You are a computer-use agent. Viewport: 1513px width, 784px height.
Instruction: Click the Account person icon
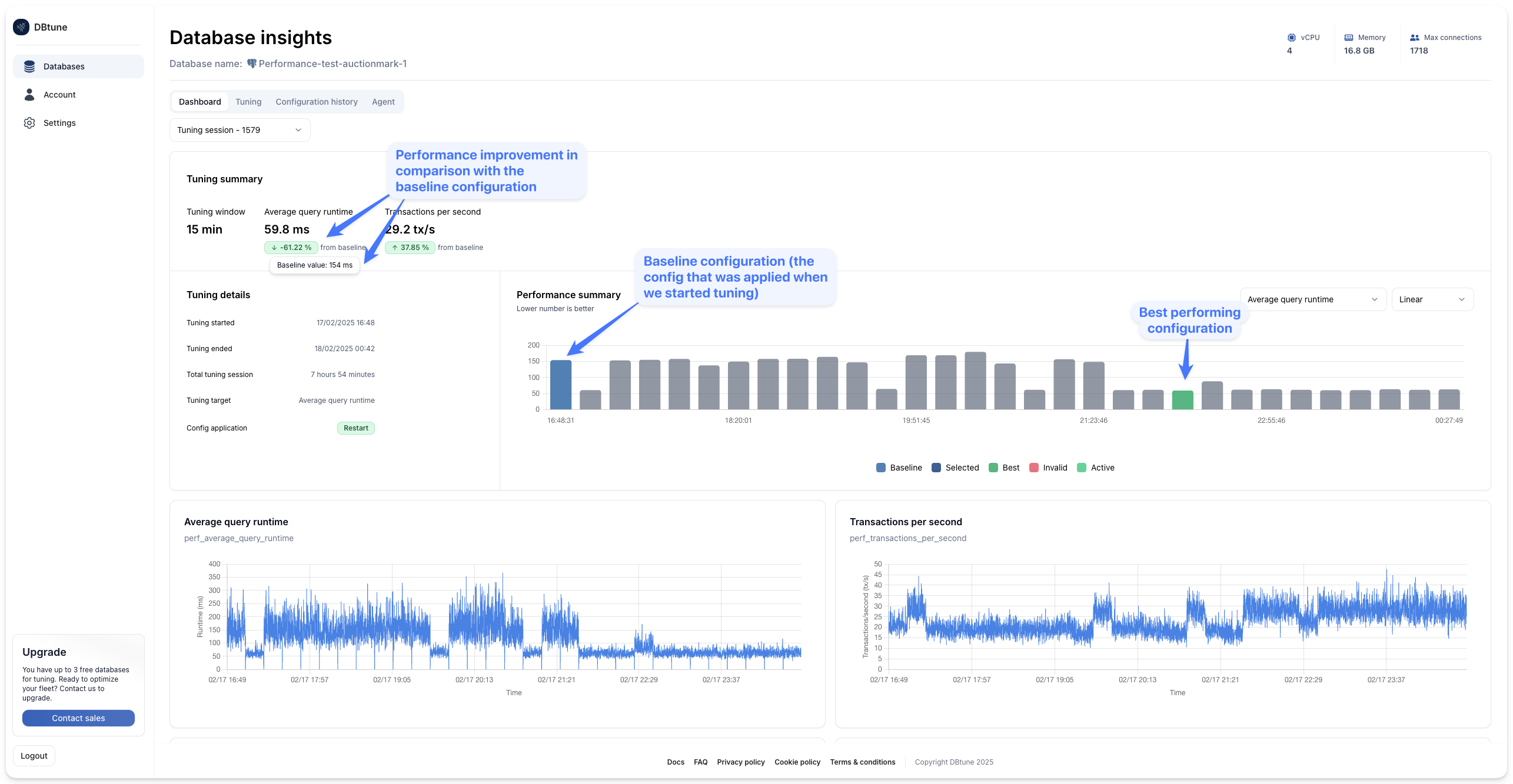[x=29, y=95]
